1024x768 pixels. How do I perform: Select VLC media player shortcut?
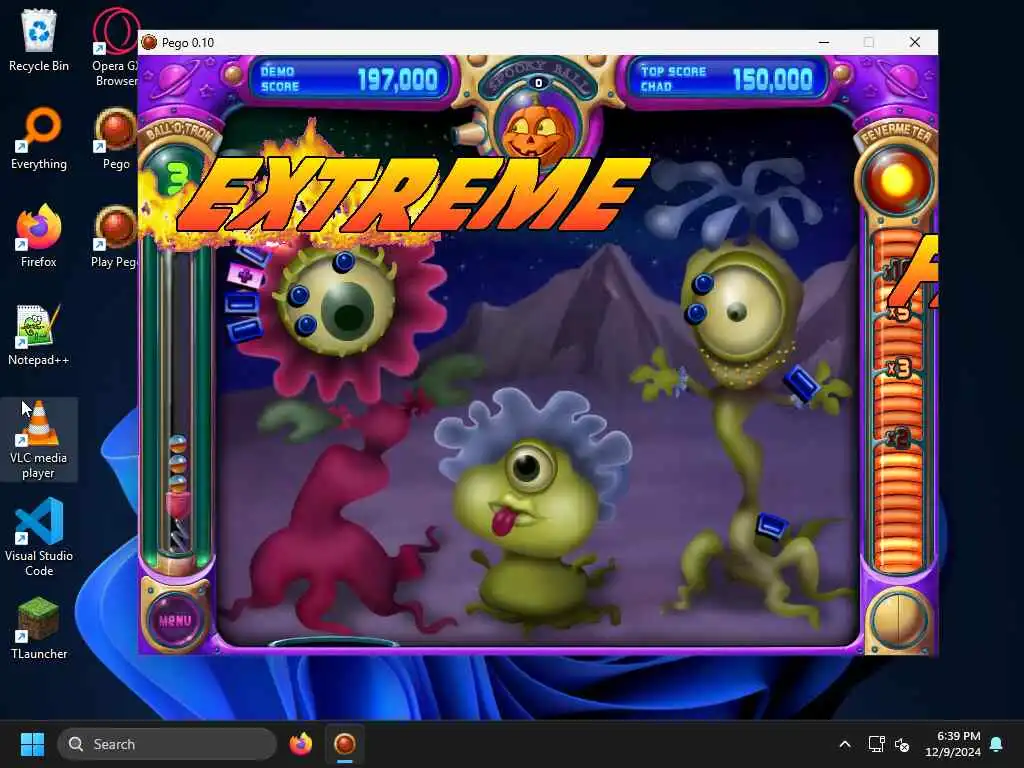(x=39, y=439)
